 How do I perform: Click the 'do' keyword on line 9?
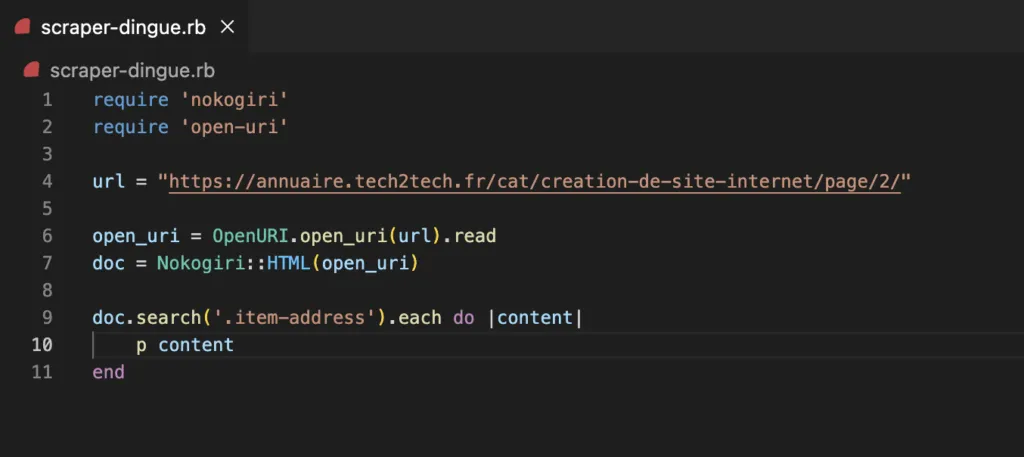point(464,318)
